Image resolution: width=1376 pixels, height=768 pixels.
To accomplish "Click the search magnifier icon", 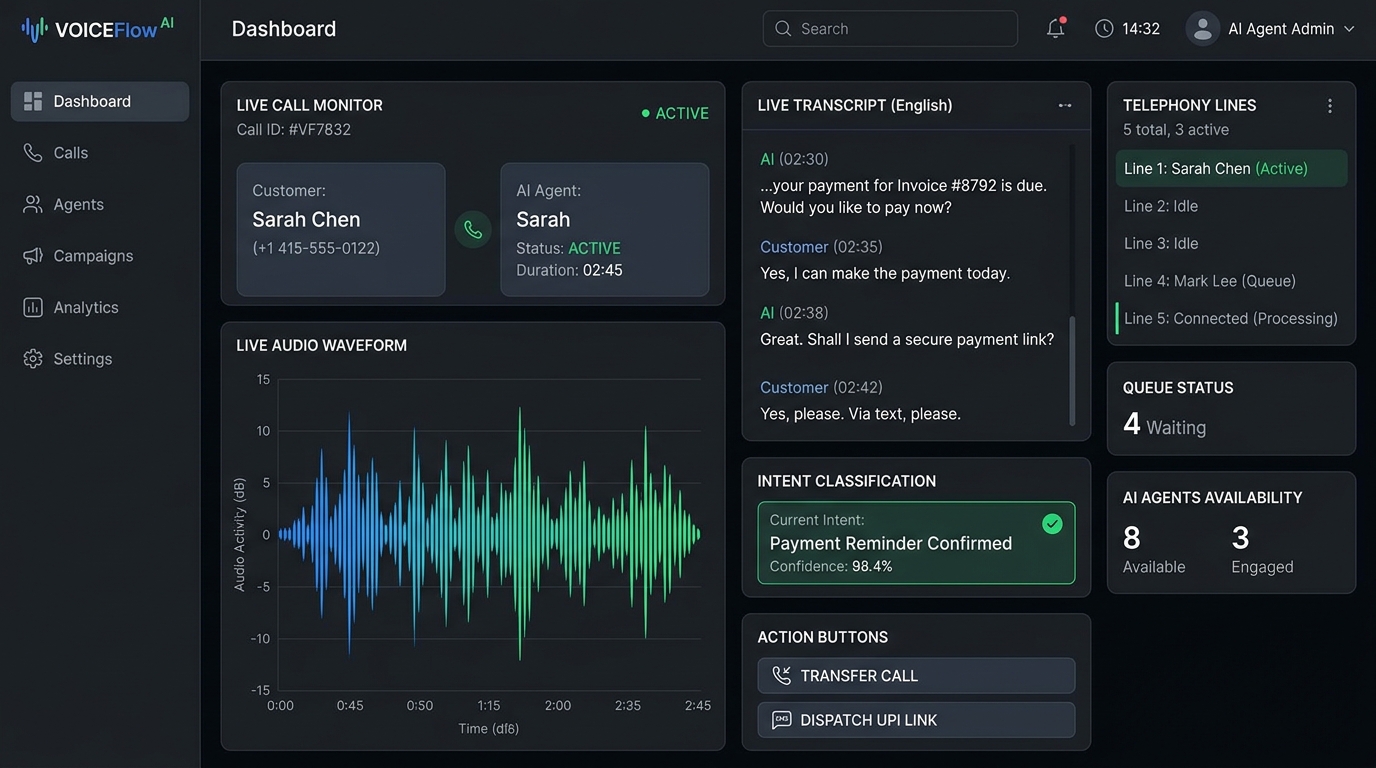I will [x=783, y=29].
